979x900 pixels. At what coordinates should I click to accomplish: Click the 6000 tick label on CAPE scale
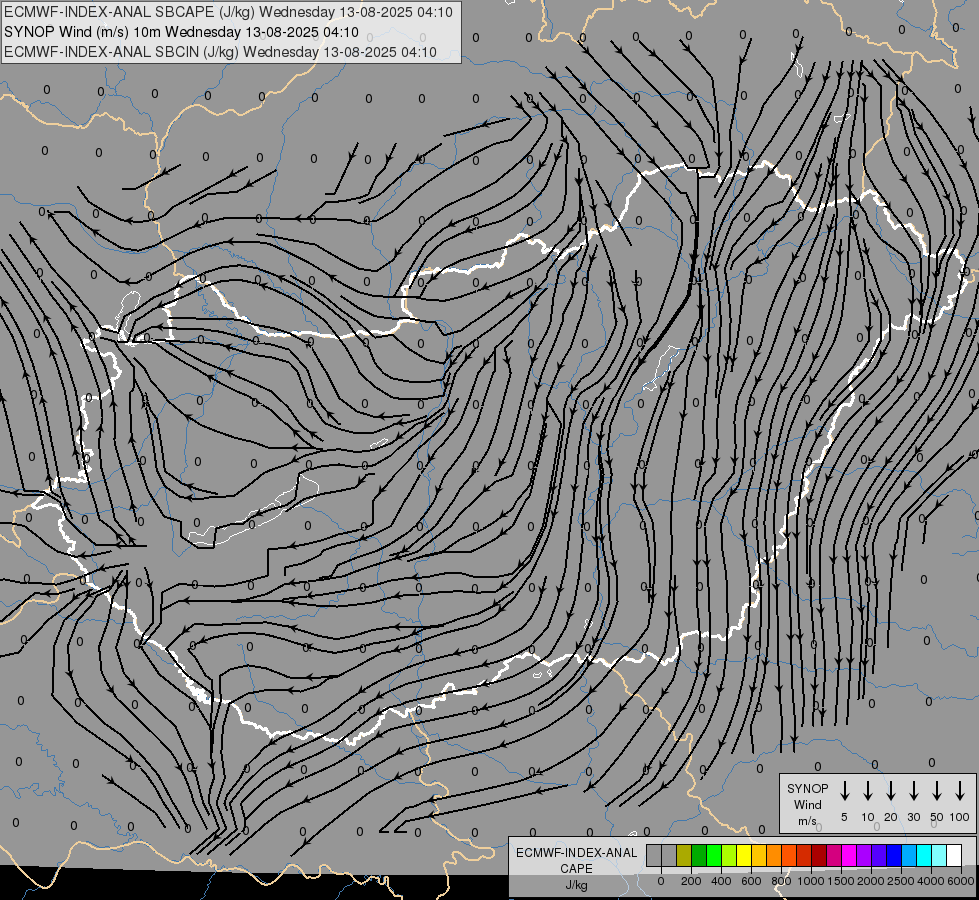pyautogui.click(x=961, y=881)
